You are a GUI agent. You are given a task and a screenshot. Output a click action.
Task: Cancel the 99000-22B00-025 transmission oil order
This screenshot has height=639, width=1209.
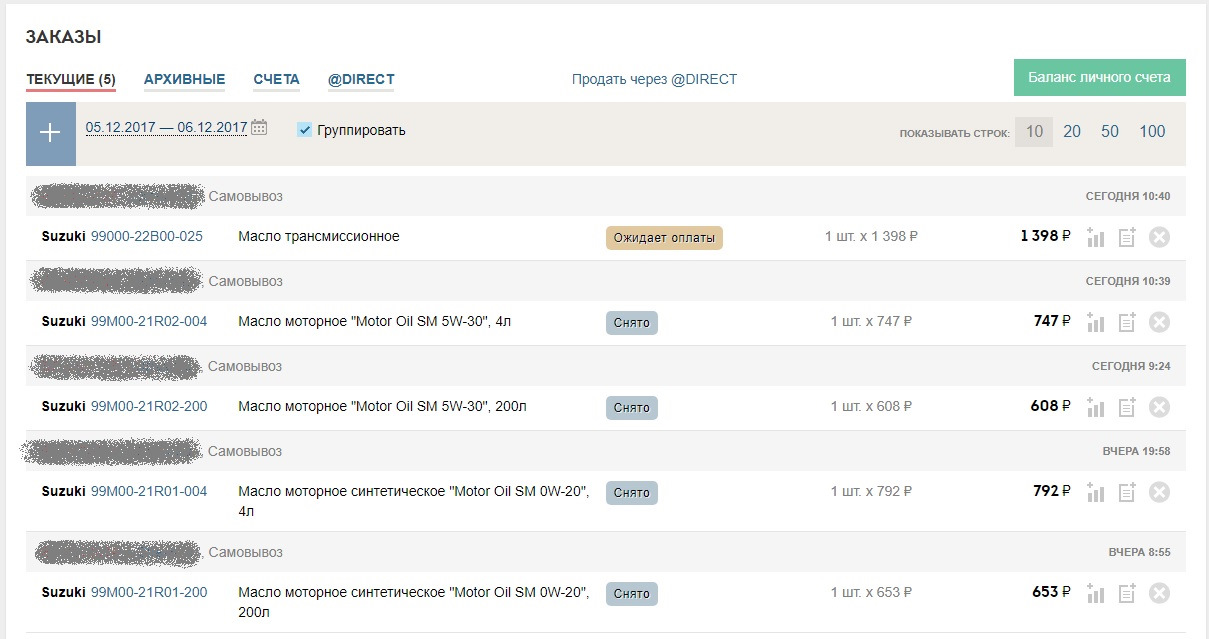click(x=1159, y=238)
